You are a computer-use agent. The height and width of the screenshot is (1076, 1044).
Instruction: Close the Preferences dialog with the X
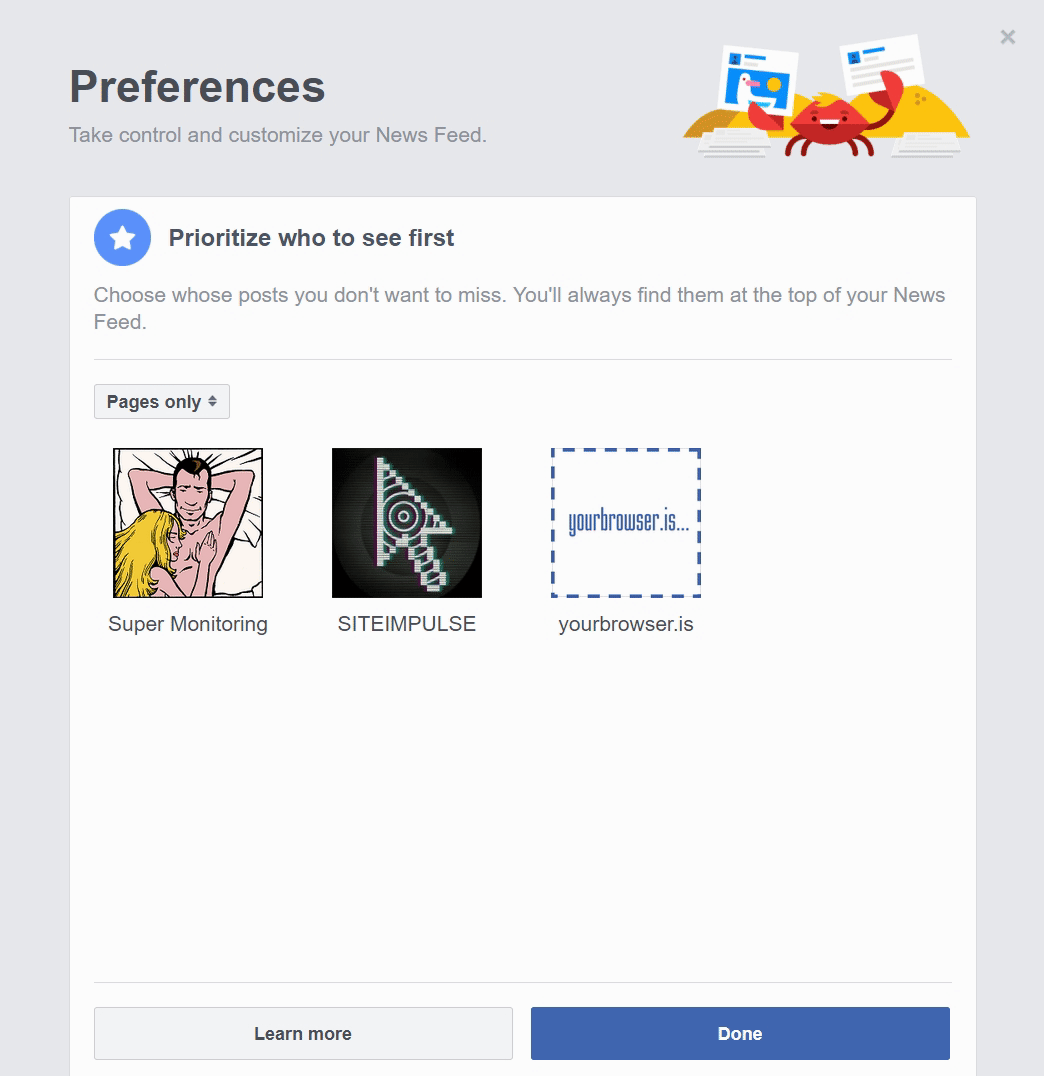pyautogui.click(x=1007, y=37)
